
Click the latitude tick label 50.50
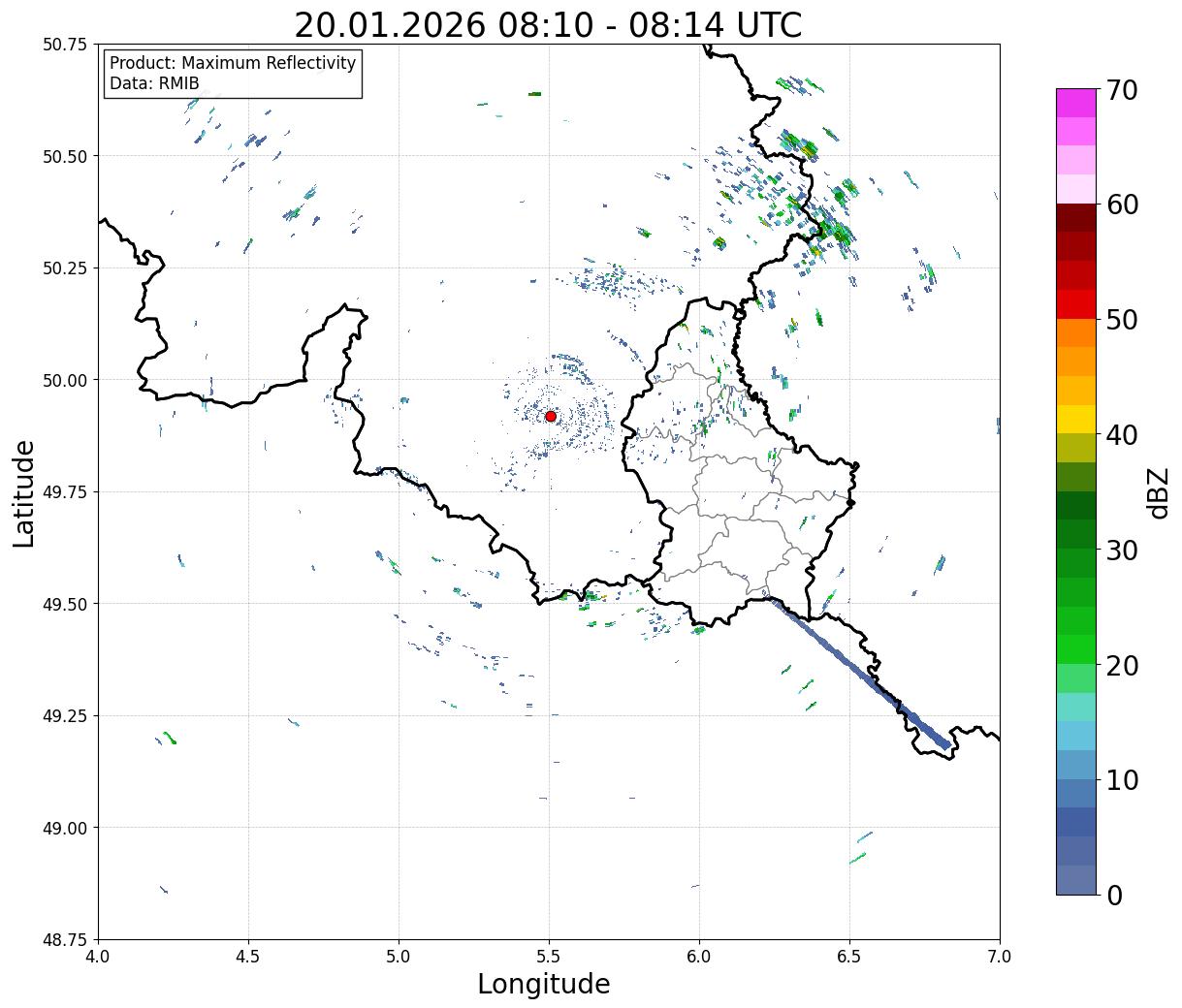point(66,156)
